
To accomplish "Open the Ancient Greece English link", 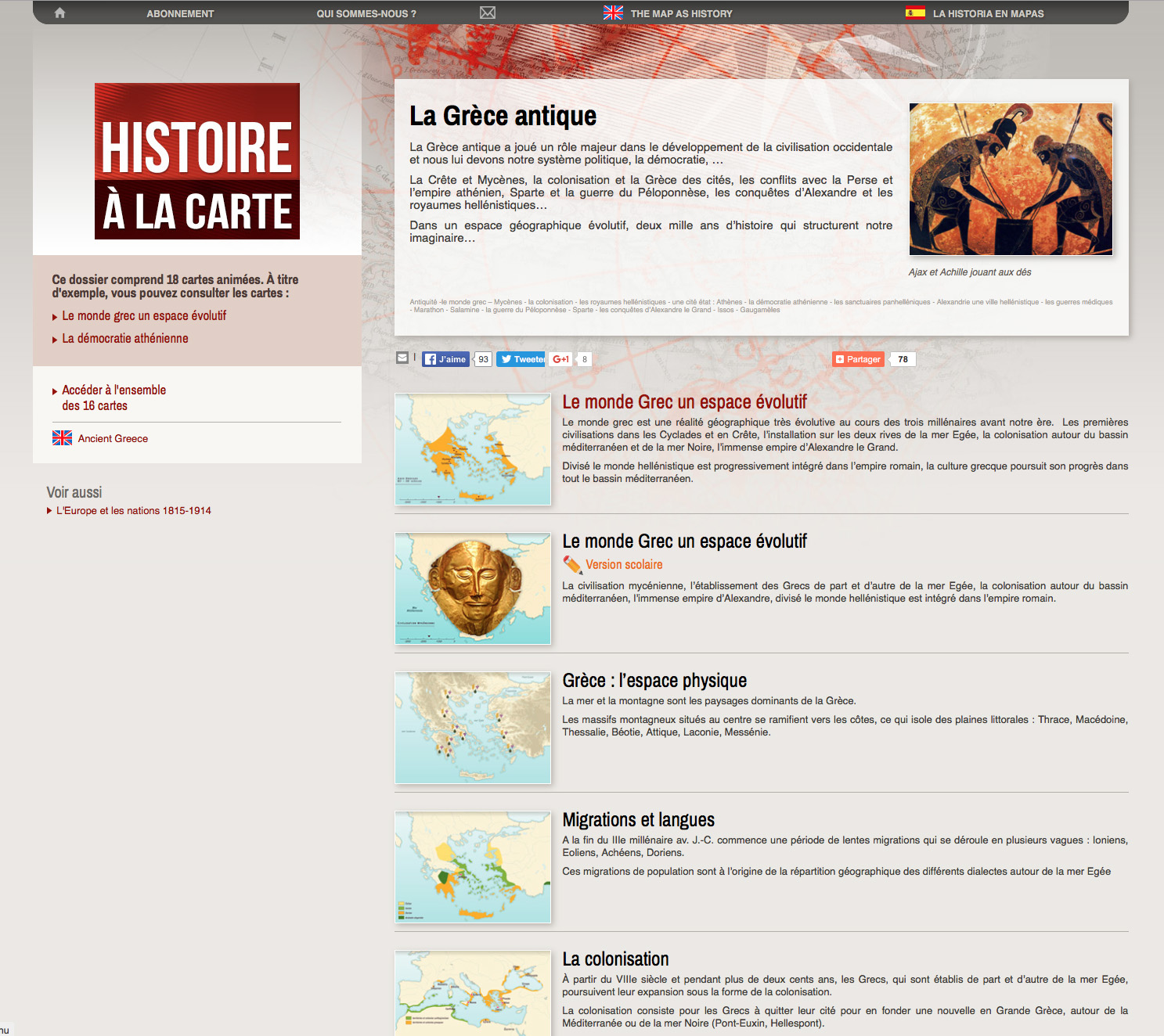I will click(113, 439).
